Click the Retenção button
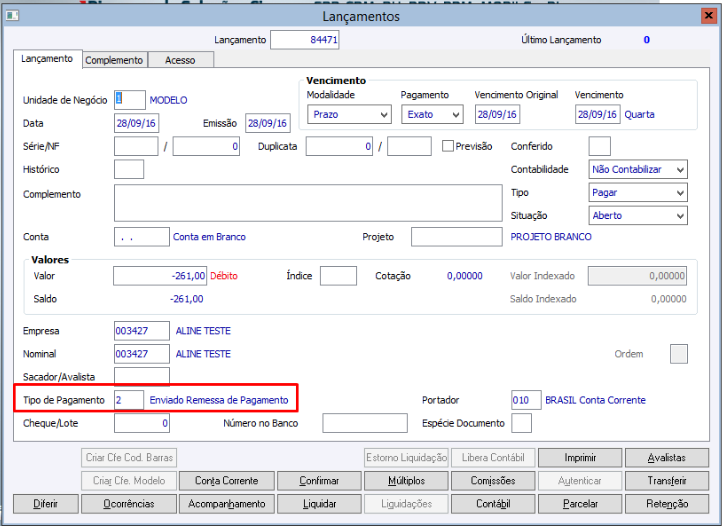The height and width of the screenshot is (527, 724). pyautogui.click(x=667, y=504)
